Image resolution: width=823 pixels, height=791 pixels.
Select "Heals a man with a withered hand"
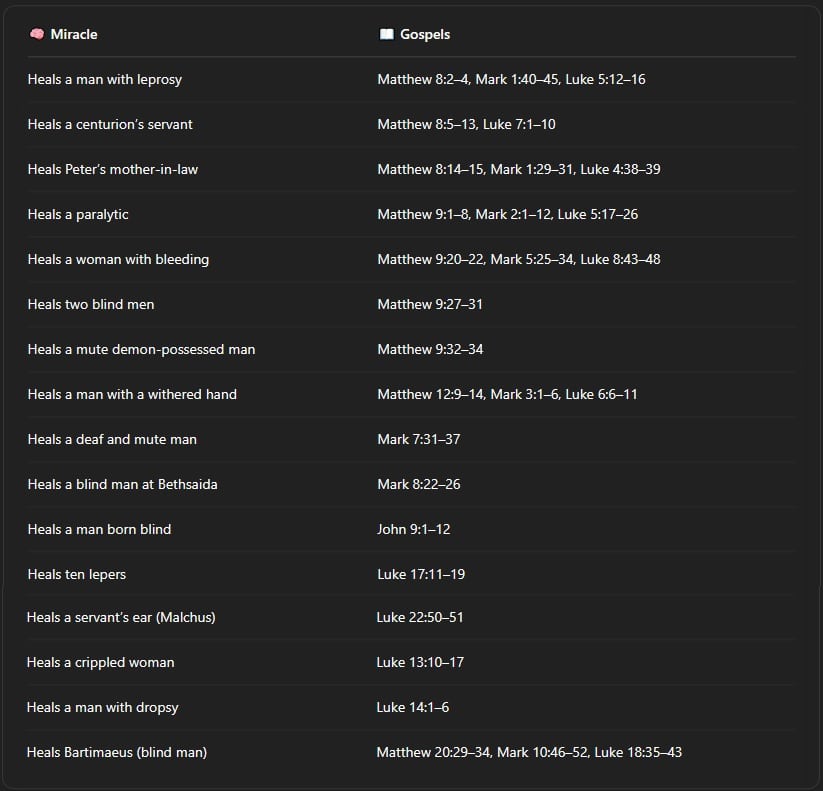click(x=132, y=394)
